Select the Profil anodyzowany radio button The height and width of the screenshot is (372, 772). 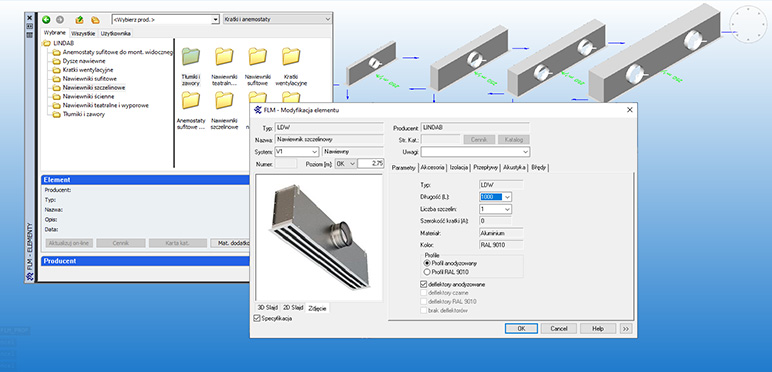pyautogui.click(x=427, y=263)
